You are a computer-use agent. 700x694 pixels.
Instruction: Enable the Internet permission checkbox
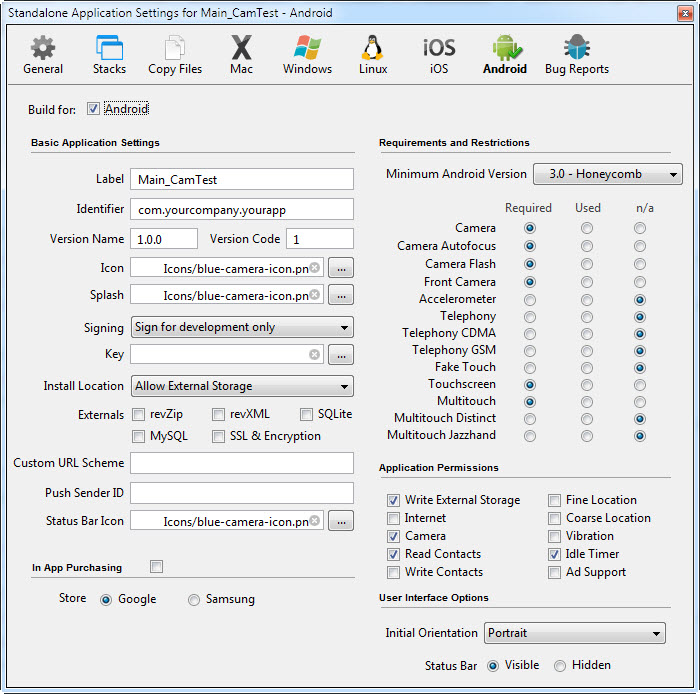(x=393, y=518)
